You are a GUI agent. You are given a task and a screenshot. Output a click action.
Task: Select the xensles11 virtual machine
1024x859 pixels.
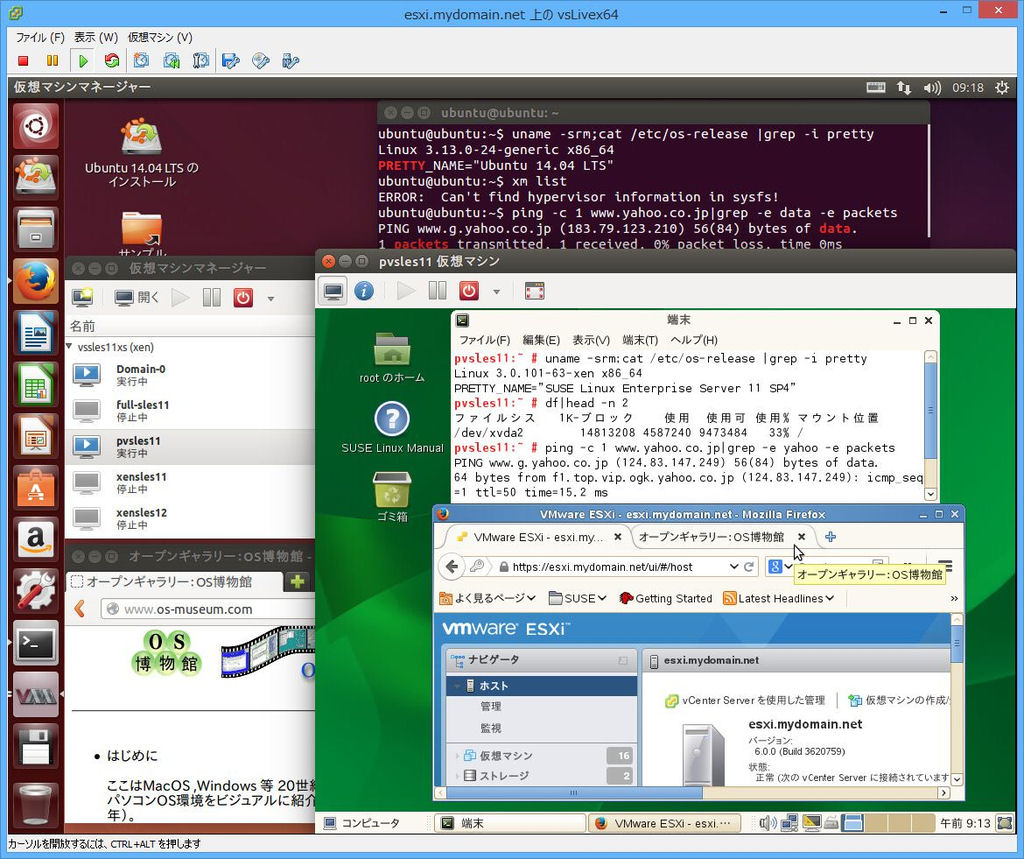pyautogui.click(x=189, y=483)
